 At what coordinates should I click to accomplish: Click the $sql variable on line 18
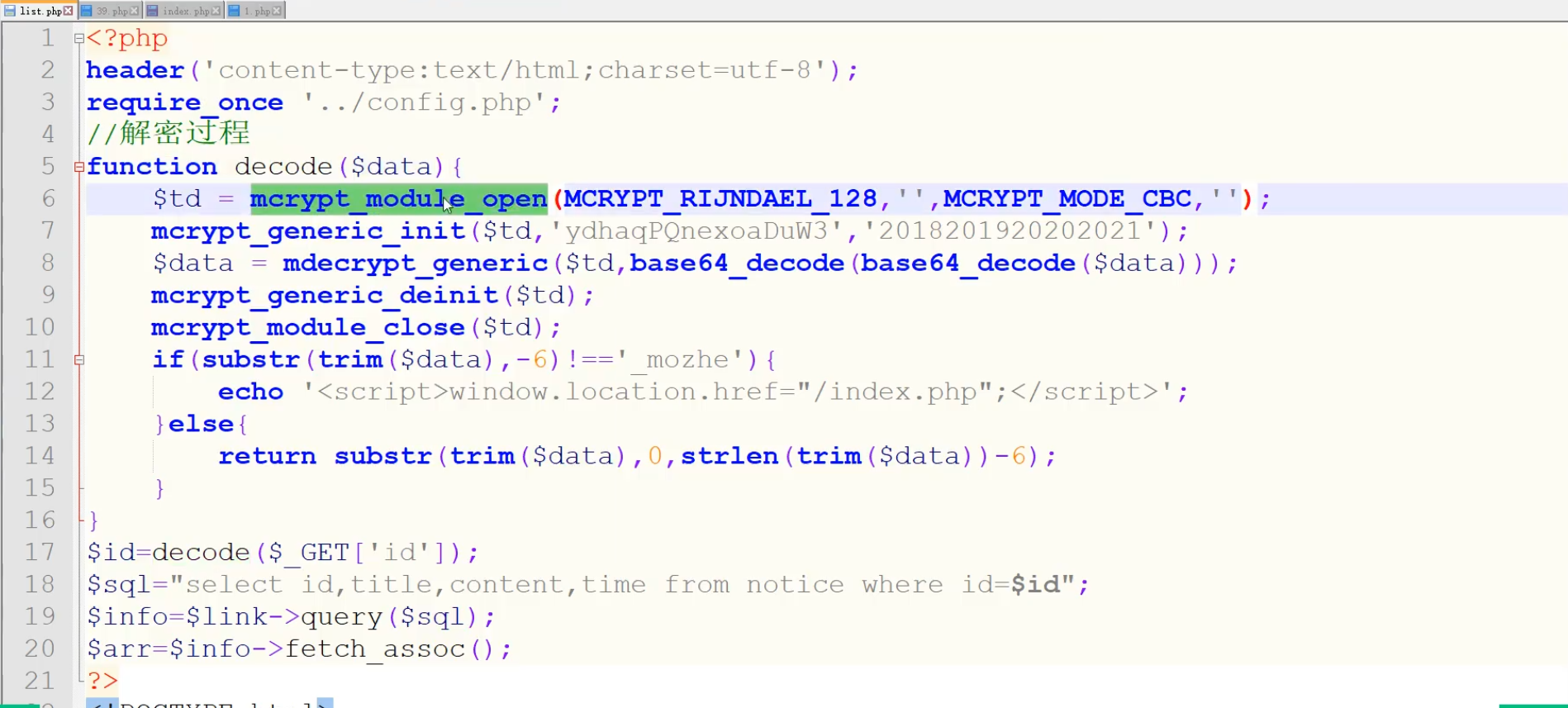point(118,585)
